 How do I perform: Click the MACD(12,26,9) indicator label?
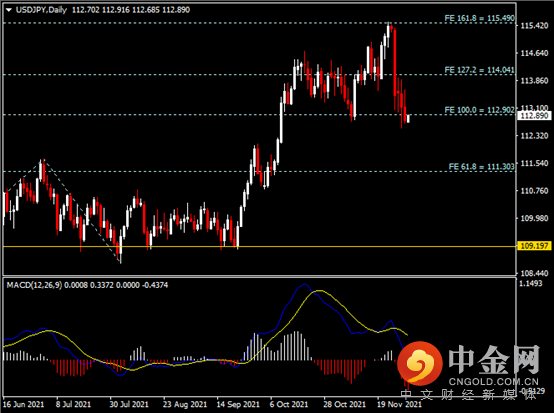34,285
